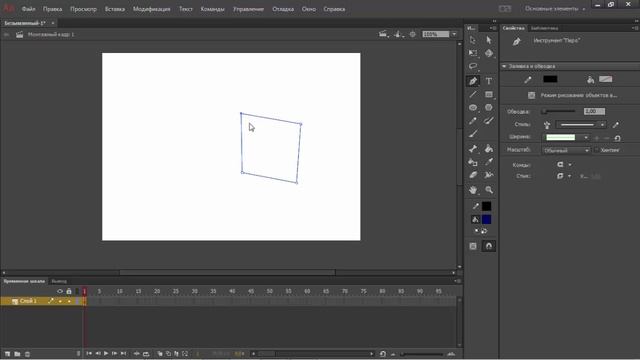Viewport: 640px width, 360px height.
Task: Open the Текст menu
Action: pos(186,9)
